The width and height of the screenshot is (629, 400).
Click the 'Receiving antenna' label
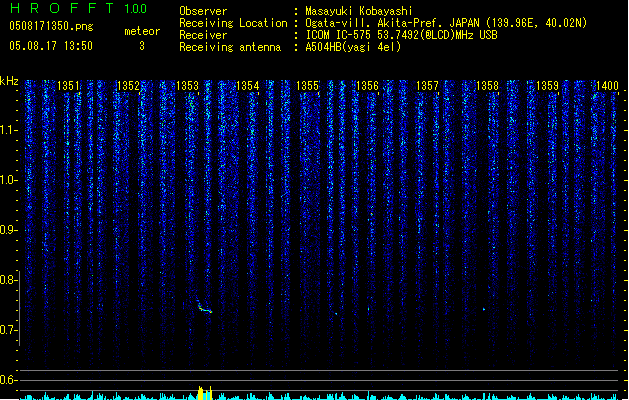tap(230, 47)
